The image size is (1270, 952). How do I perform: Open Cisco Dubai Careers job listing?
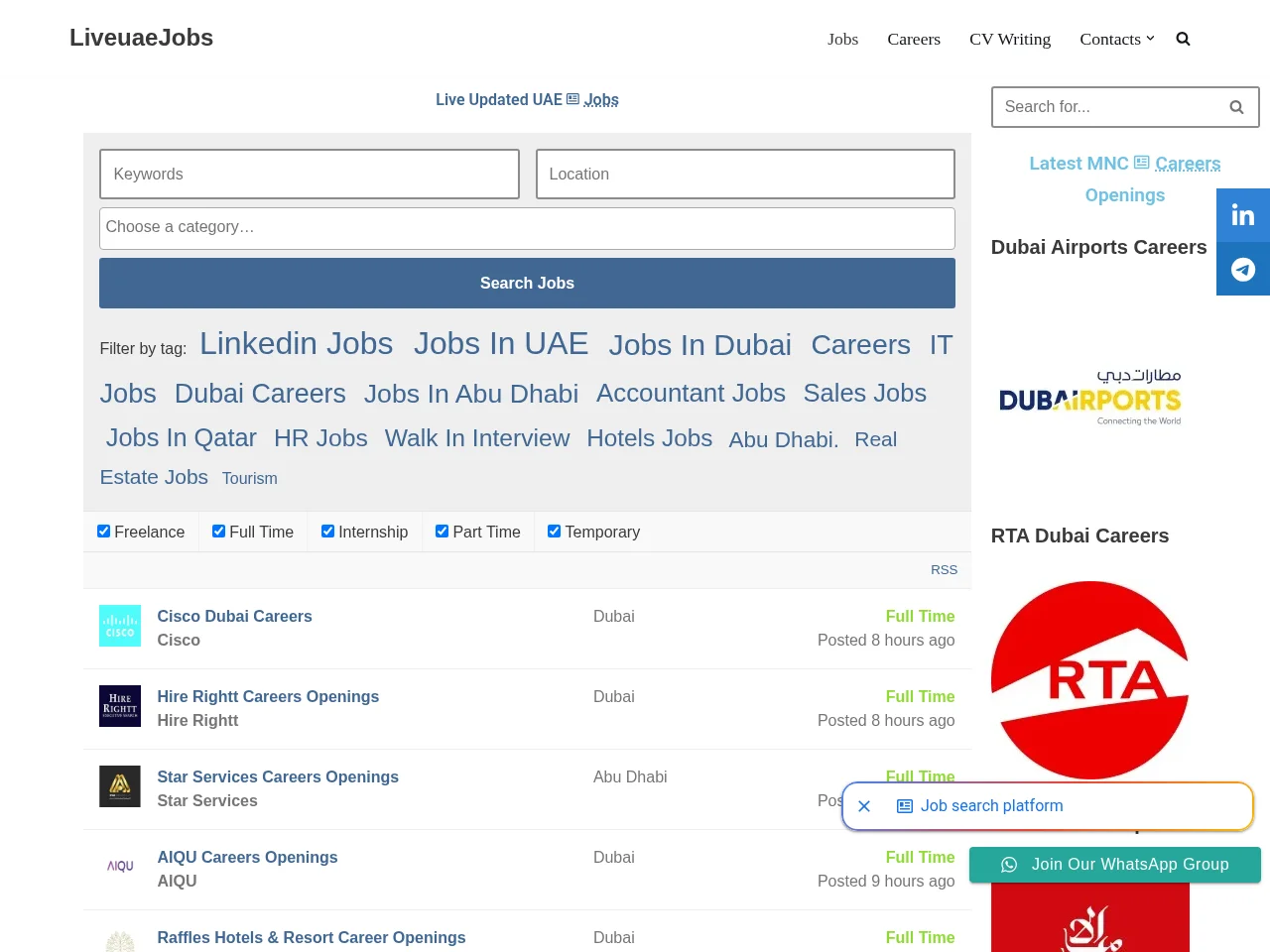click(x=234, y=616)
